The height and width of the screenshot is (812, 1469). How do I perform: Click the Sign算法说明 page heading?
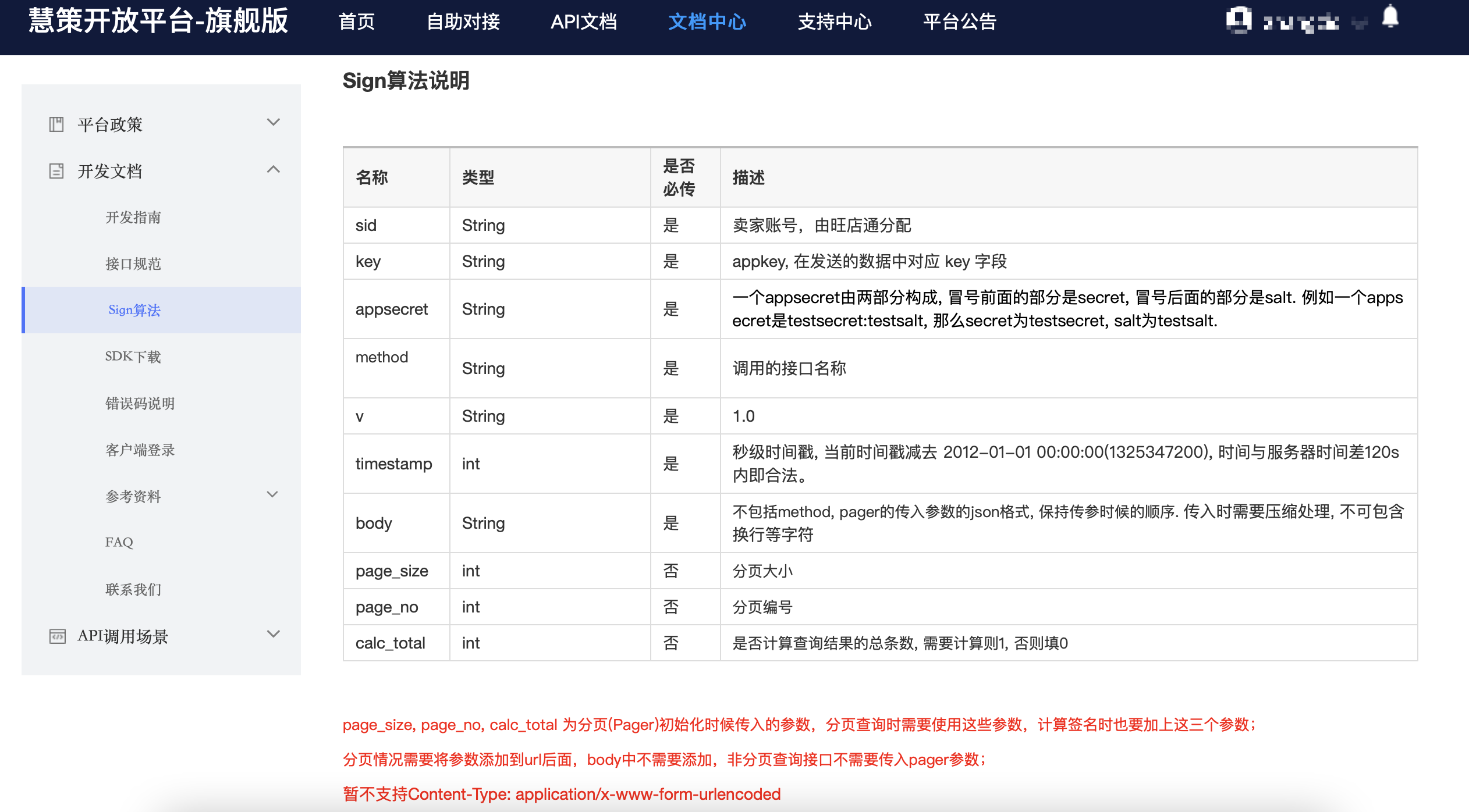tap(406, 80)
